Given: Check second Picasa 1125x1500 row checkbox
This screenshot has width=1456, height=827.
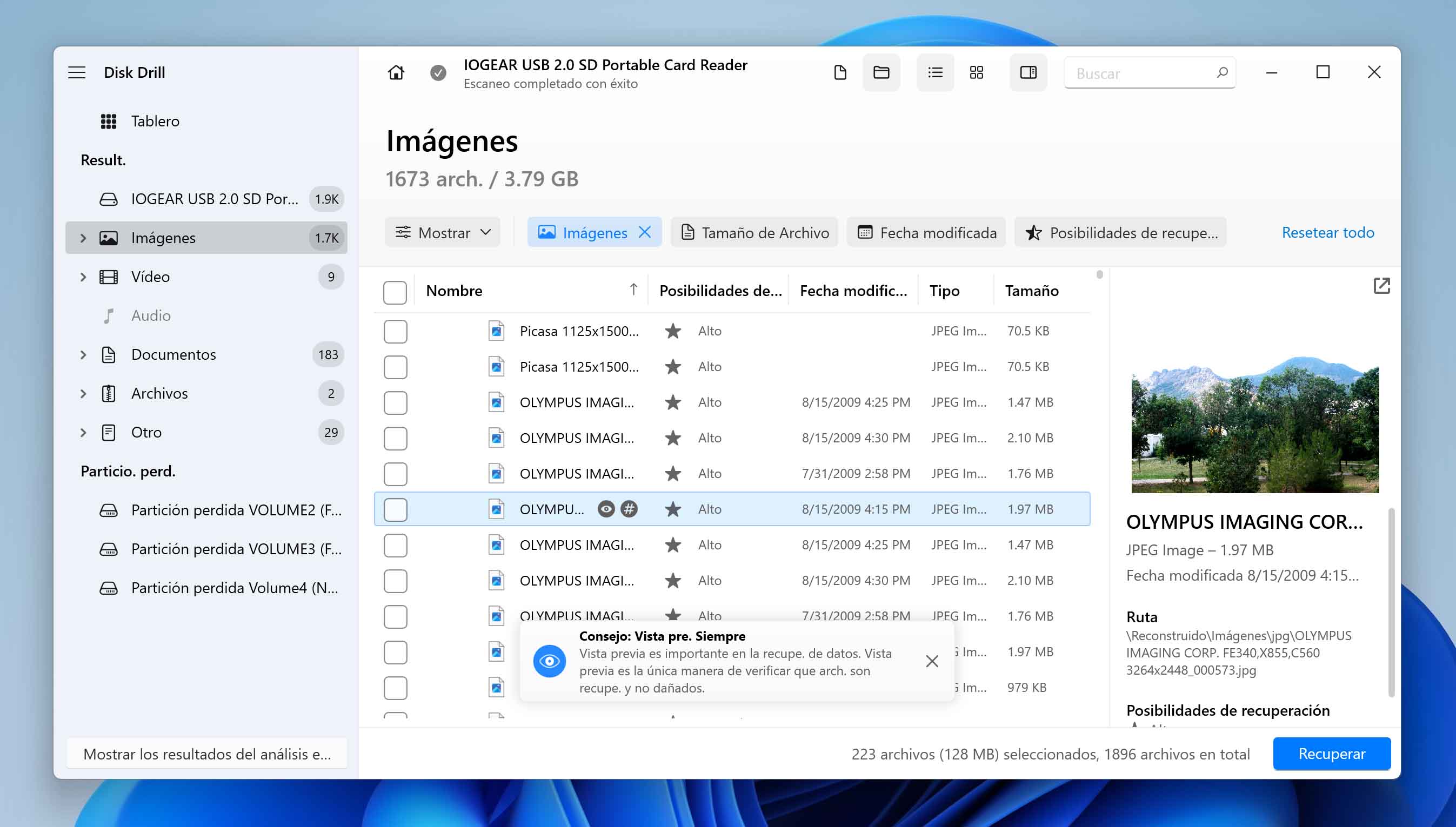Looking at the screenshot, I should (395, 367).
